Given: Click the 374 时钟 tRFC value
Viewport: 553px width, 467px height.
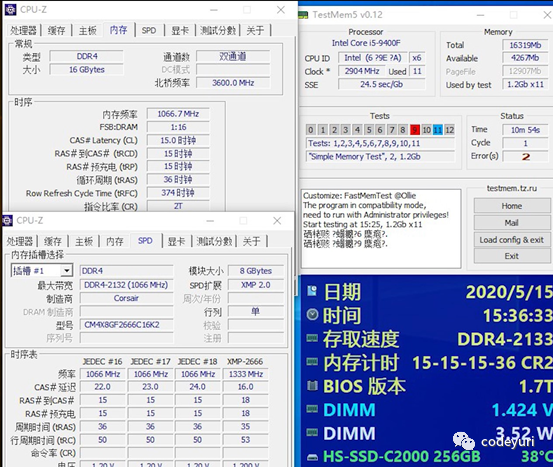Looking at the screenshot, I should click(178, 193).
